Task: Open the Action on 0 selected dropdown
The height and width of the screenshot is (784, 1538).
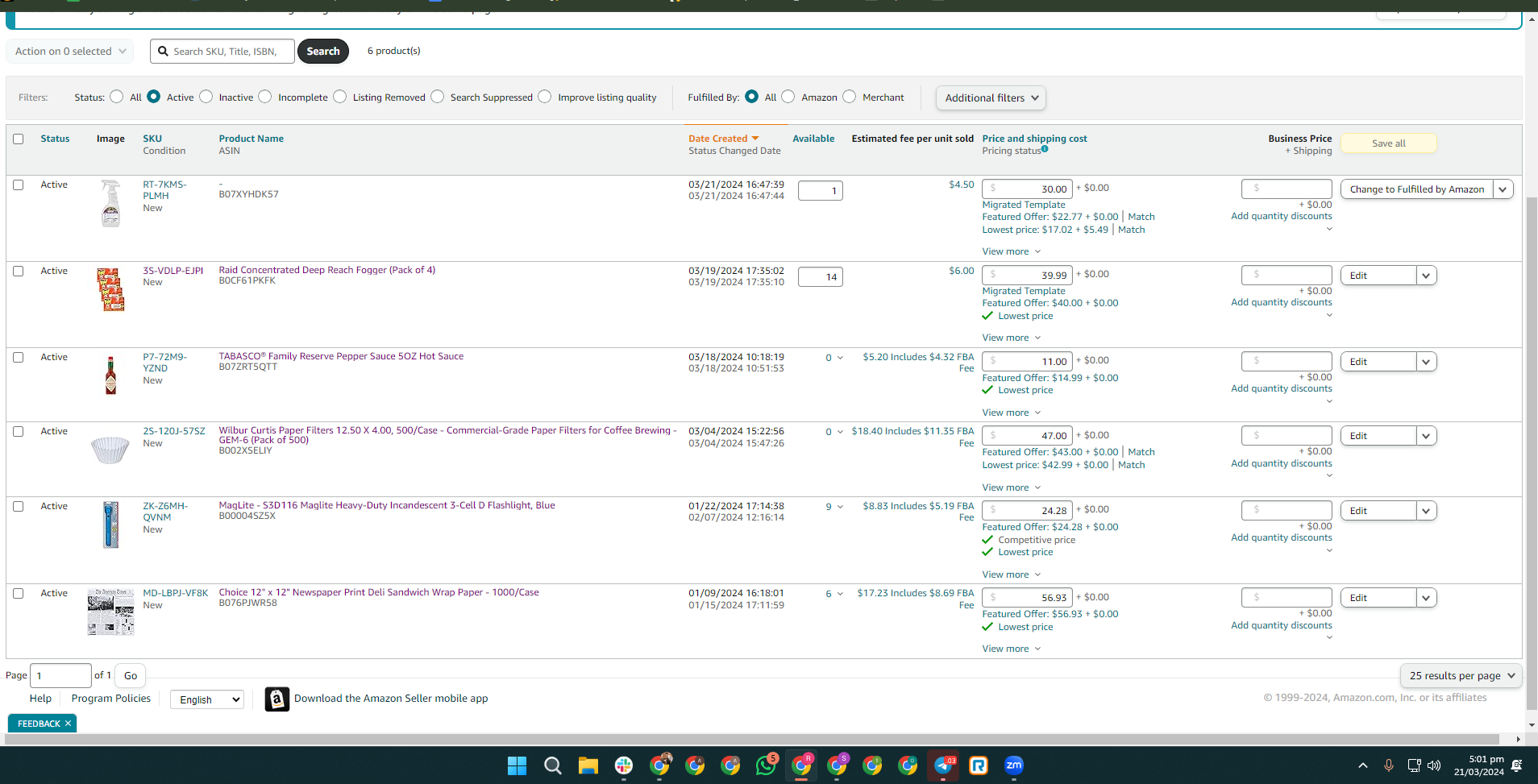Action: pos(70,52)
